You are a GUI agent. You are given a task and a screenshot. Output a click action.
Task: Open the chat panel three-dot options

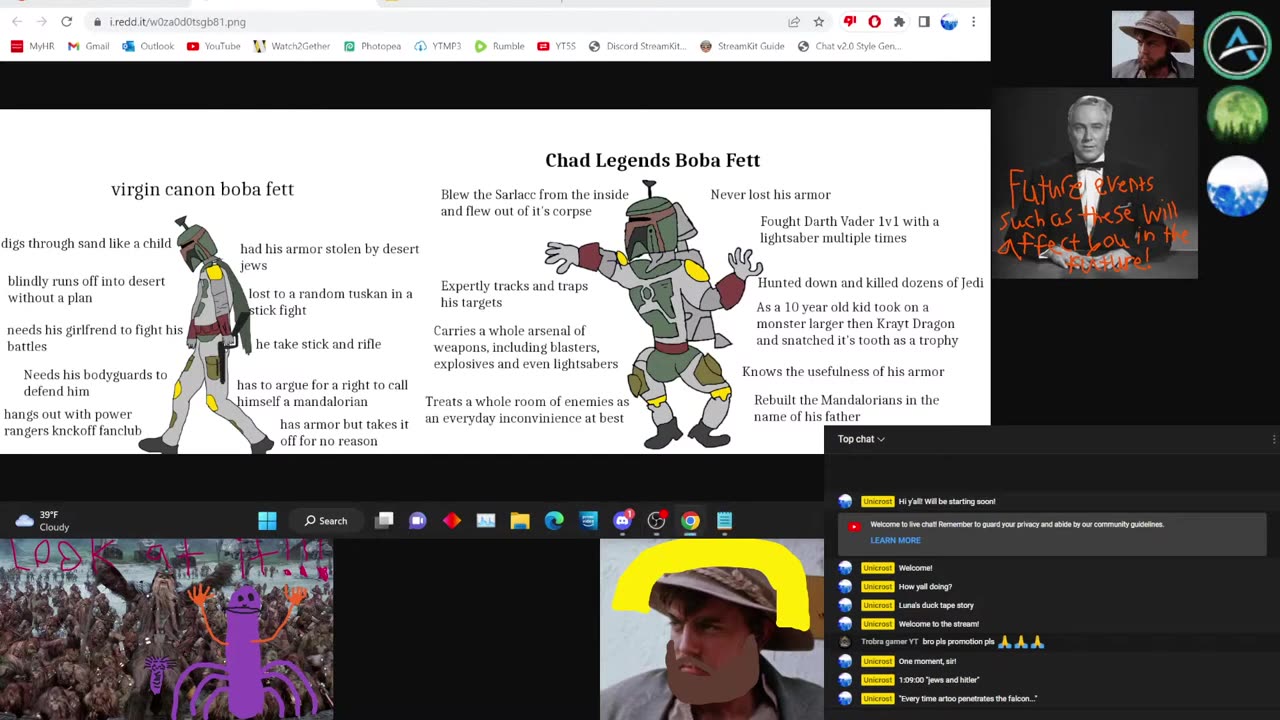pos(1273,439)
